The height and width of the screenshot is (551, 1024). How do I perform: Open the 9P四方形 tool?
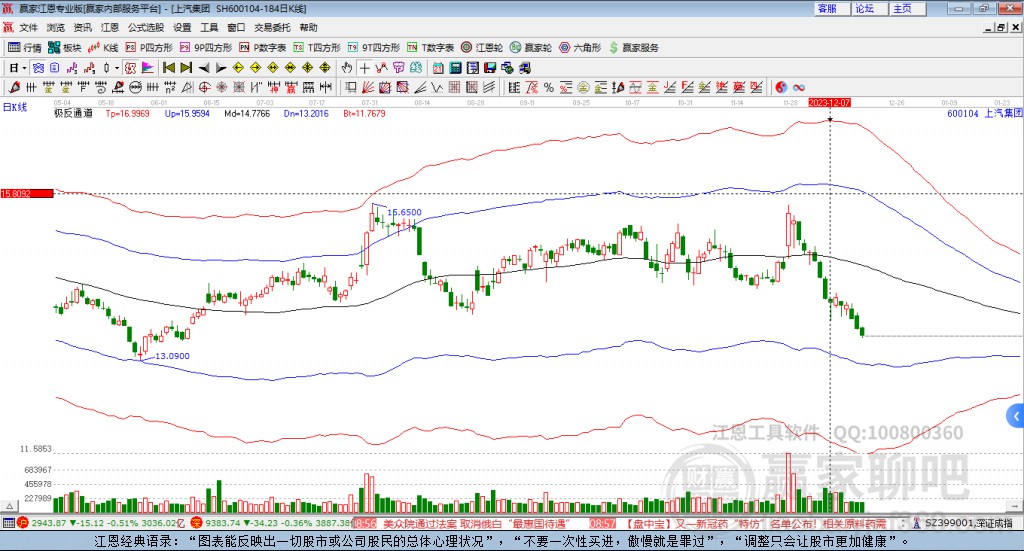(x=206, y=48)
